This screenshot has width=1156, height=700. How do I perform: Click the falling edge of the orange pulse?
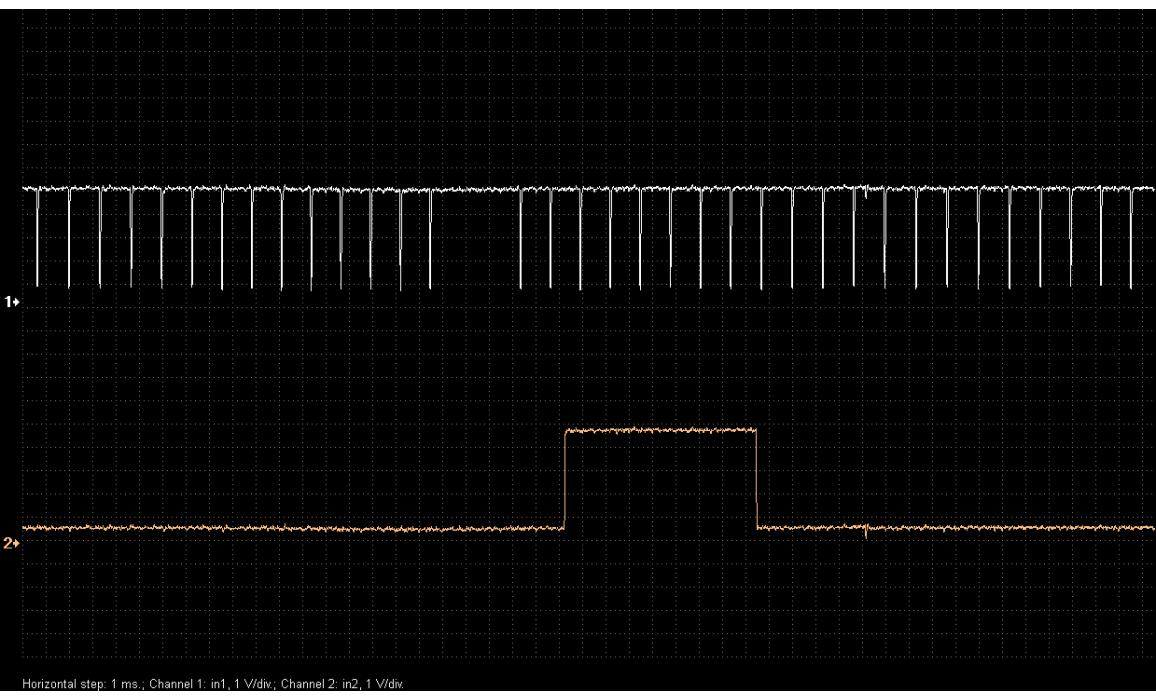(757, 478)
